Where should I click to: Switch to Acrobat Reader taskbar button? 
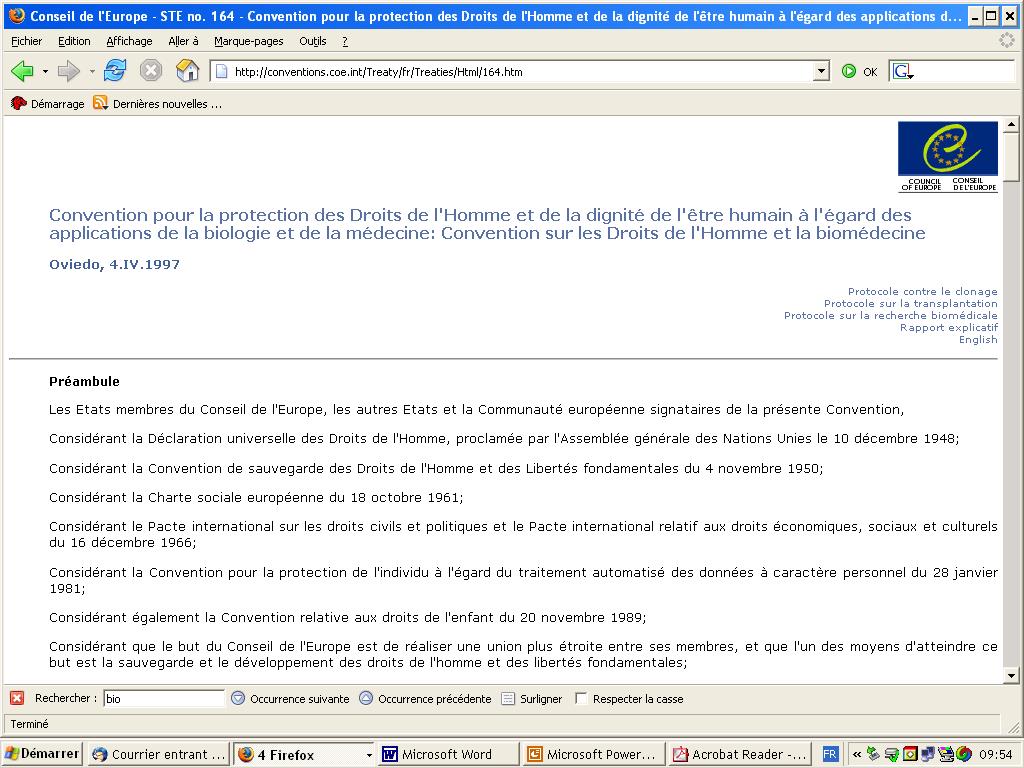(x=739, y=754)
